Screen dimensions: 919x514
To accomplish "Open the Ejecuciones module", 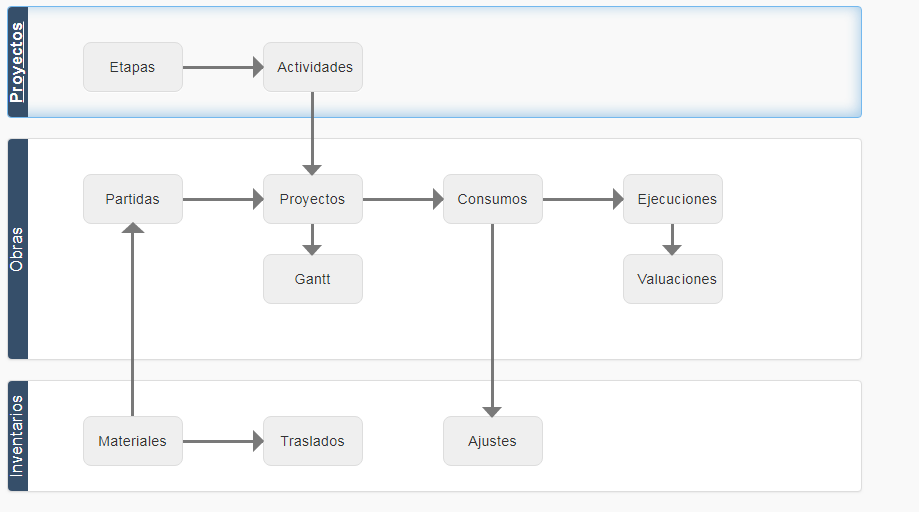I will click(673, 199).
